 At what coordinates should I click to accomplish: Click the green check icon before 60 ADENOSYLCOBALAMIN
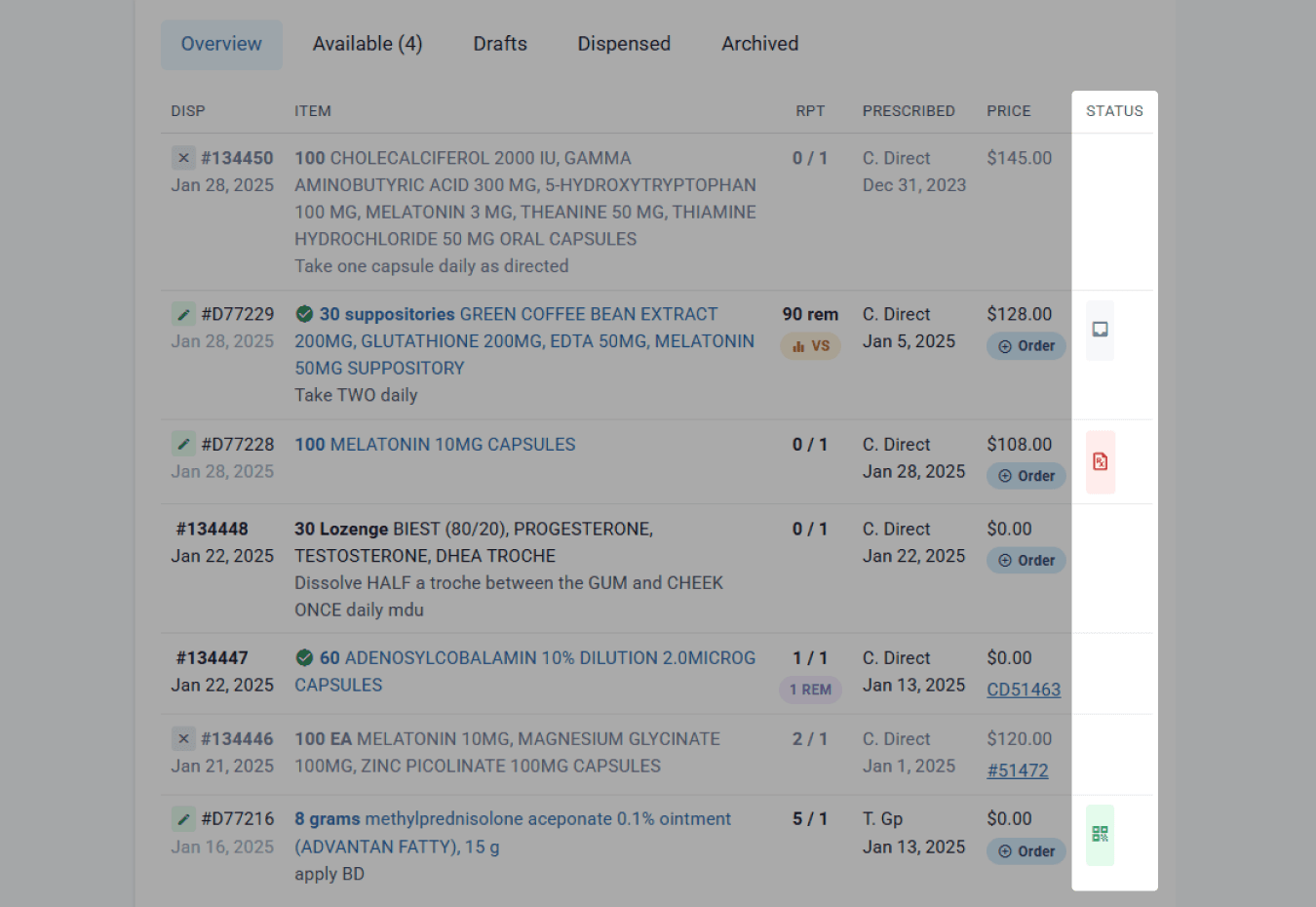tap(304, 657)
